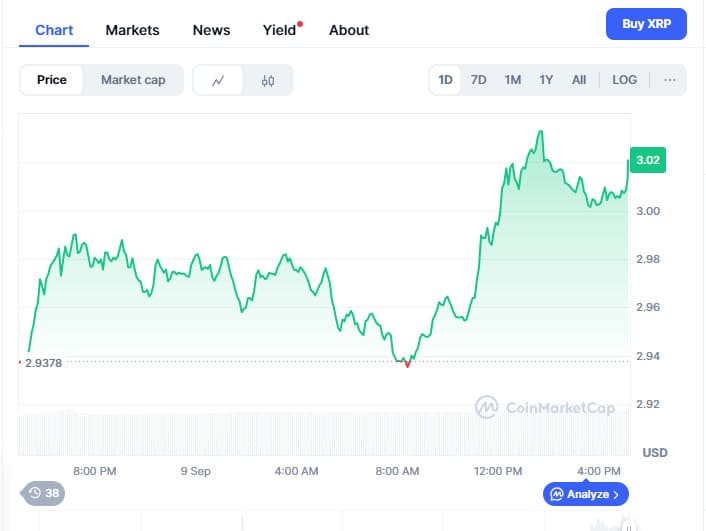Click the red low-price marker on chart

coord(407,365)
